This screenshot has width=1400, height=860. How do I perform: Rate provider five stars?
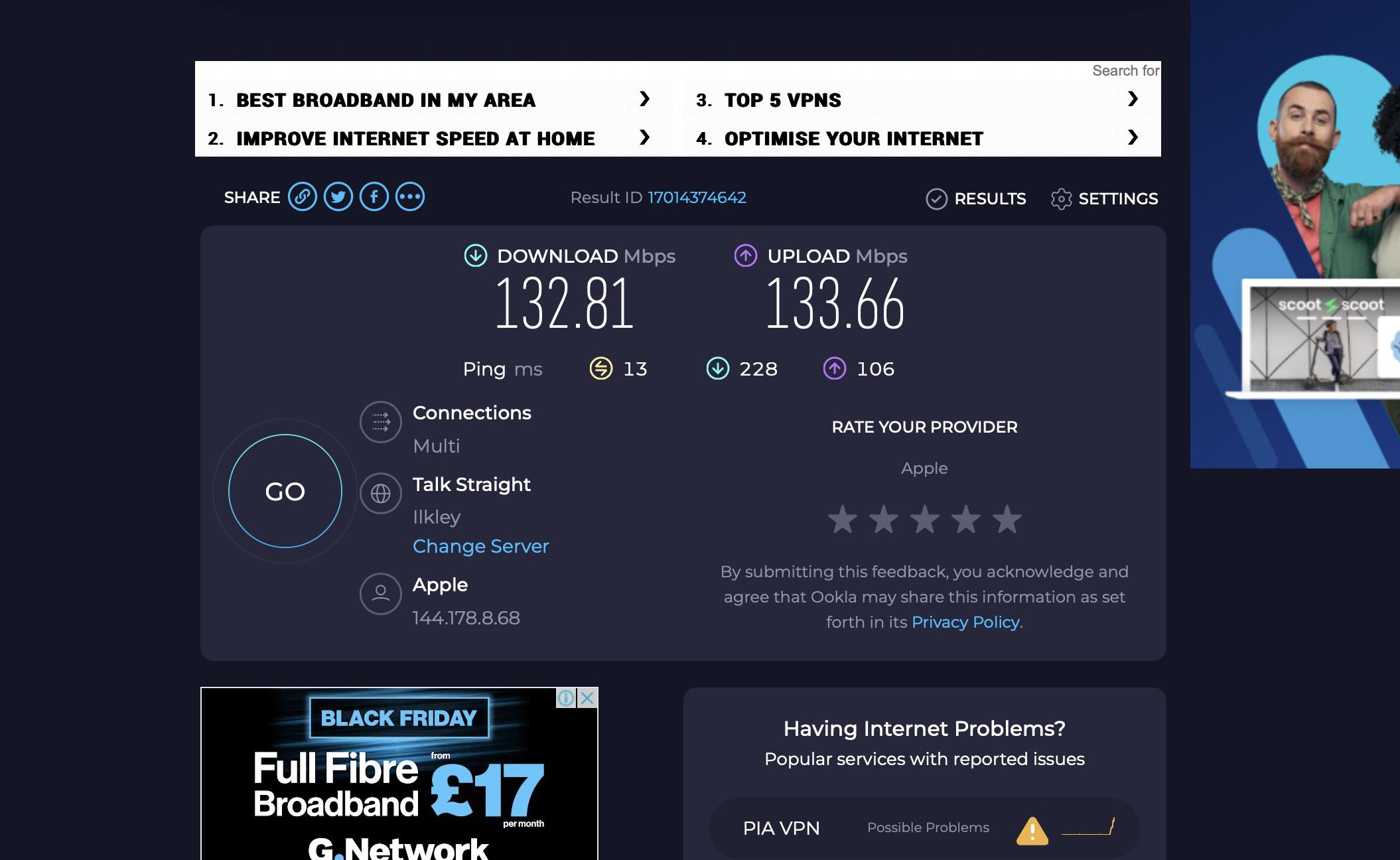click(1007, 520)
